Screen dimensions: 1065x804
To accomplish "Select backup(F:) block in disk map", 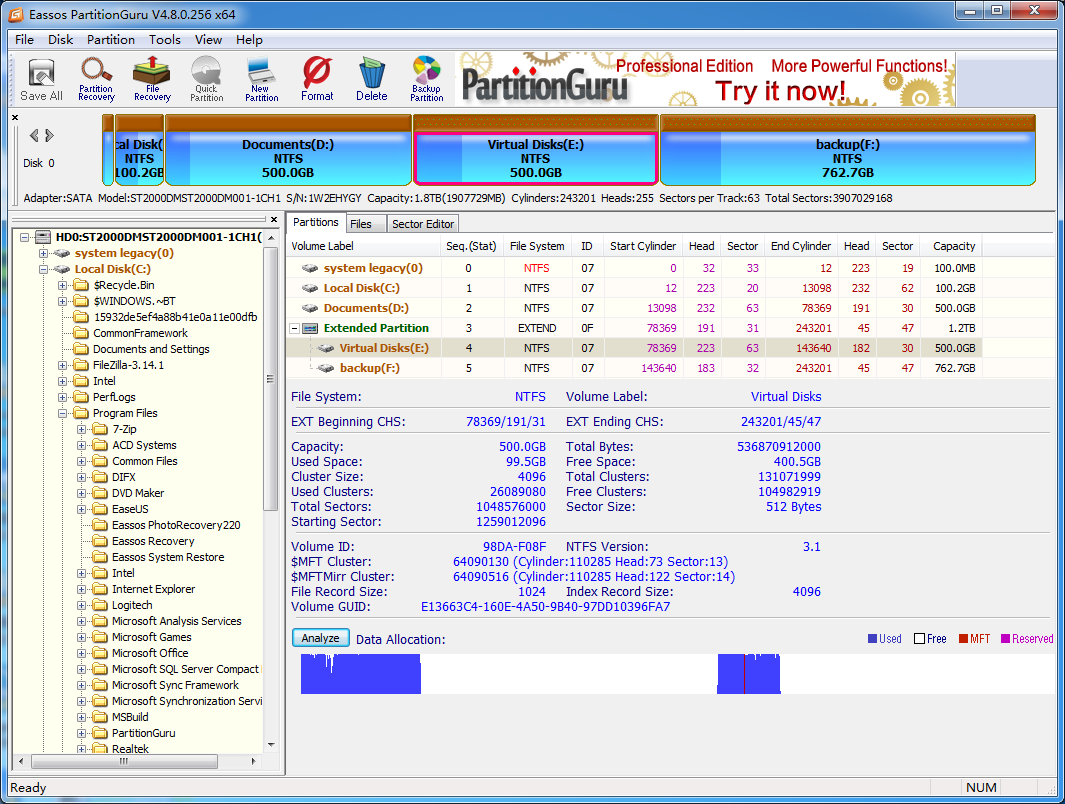I will pyautogui.click(x=848, y=150).
